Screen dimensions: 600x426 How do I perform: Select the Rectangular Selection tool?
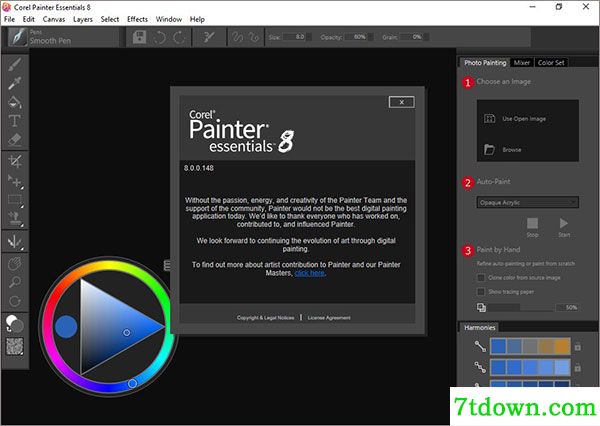(15, 200)
